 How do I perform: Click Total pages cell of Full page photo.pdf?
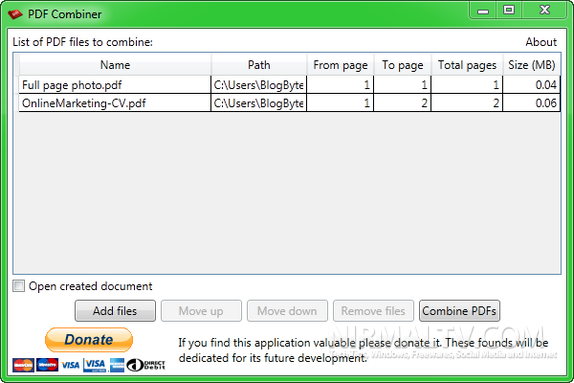467,85
